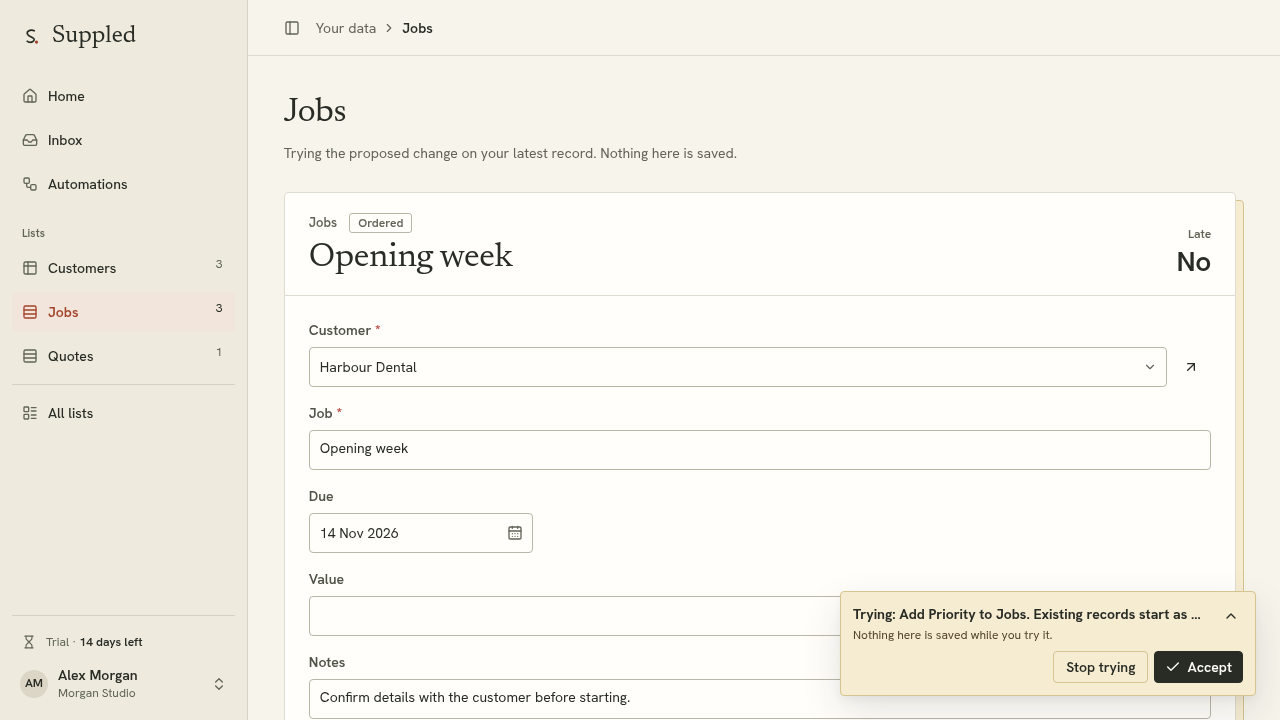Click the Ordered status badge
Viewport: 1280px width, 720px height.
(380, 223)
